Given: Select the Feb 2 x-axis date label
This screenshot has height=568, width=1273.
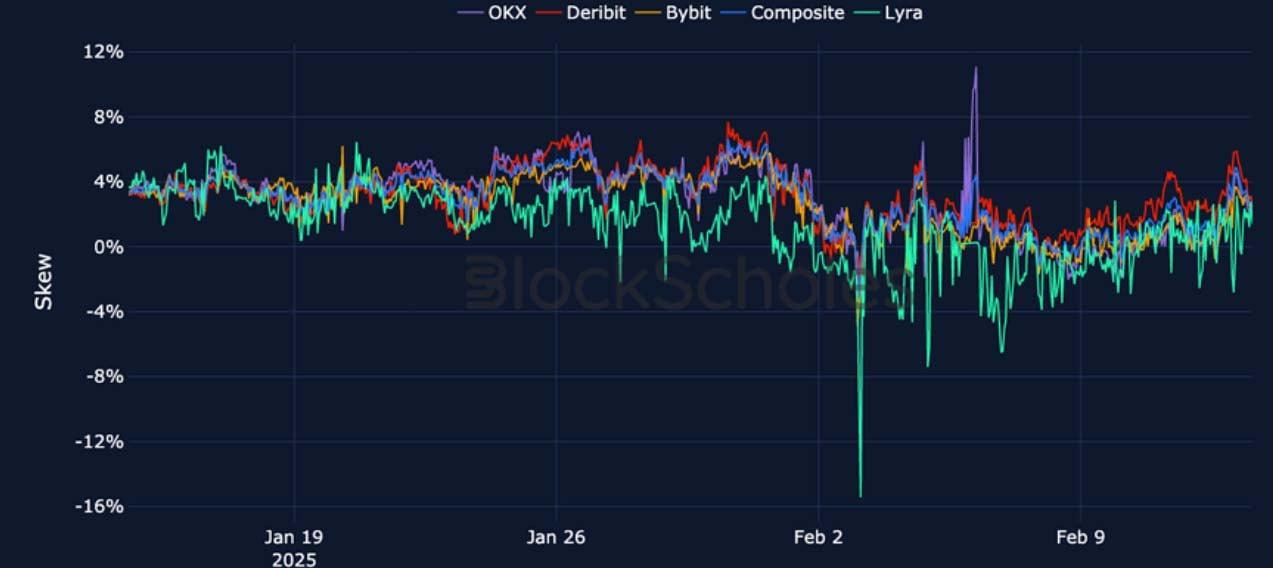Looking at the screenshot, I should pos(818,537).
